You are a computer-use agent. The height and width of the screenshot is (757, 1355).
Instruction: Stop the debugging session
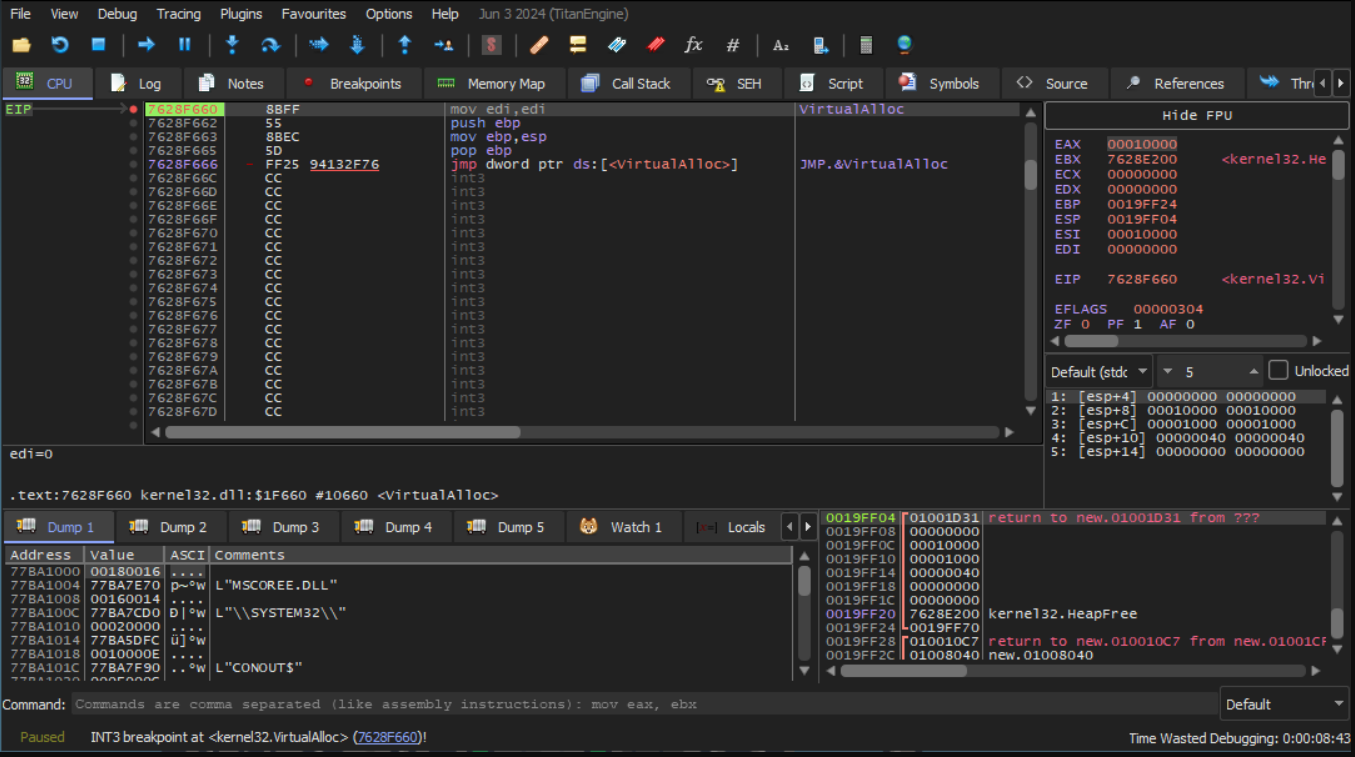tap(98, 45)
